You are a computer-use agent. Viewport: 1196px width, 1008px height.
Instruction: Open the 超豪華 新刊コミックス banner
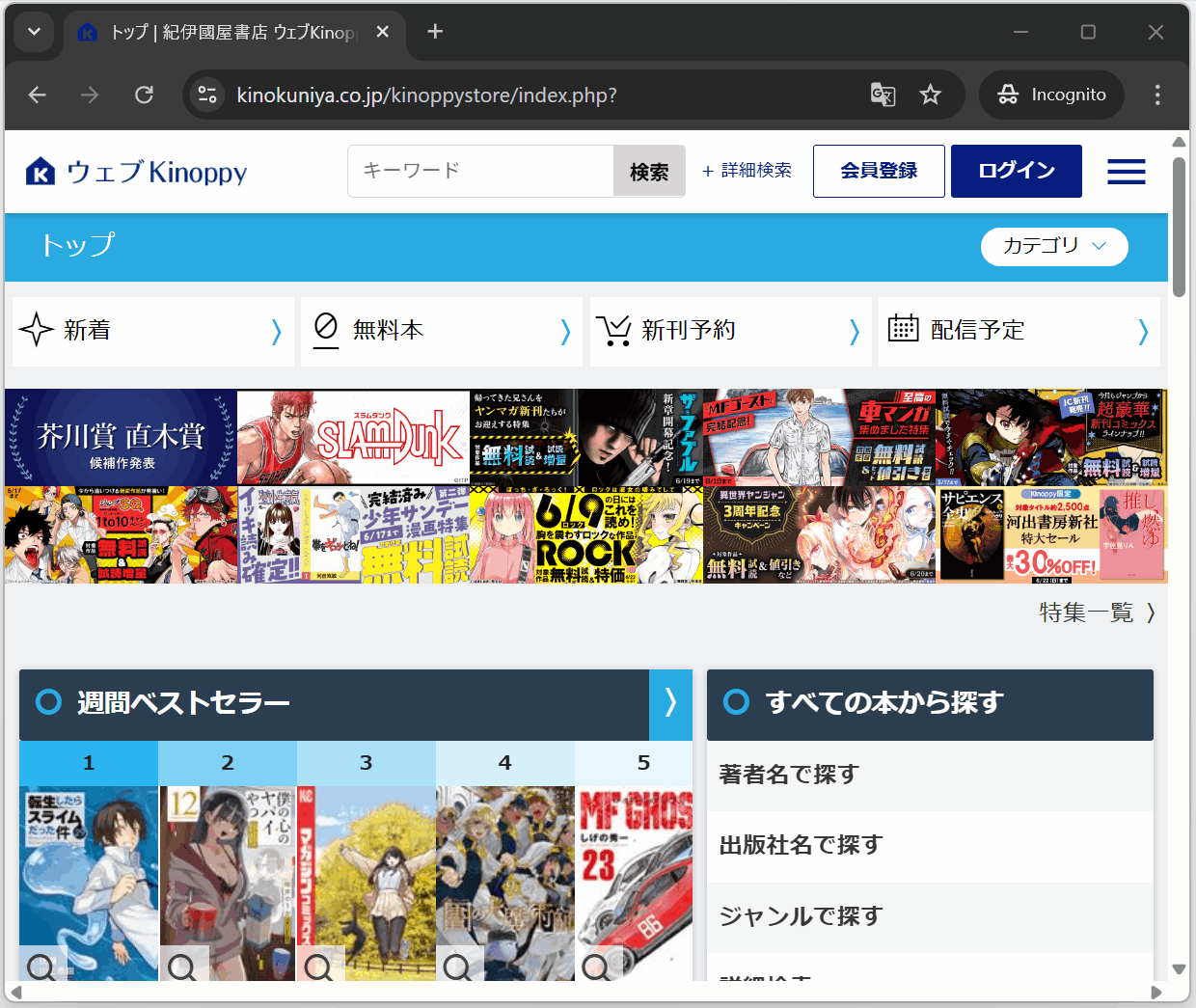1051,437
